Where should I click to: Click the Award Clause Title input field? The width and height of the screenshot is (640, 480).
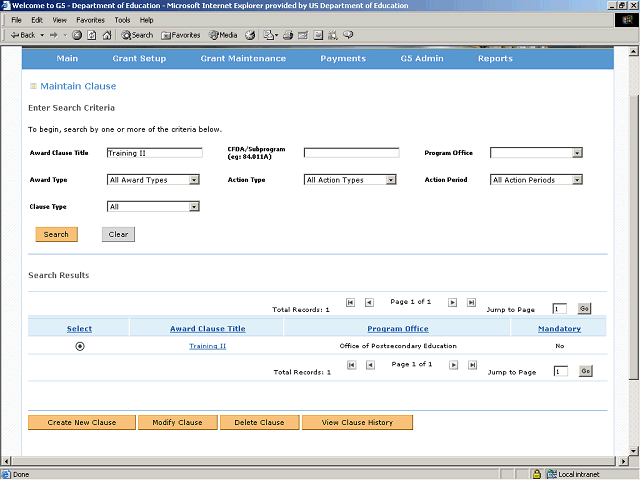pyautogui.click(x=154, y=153)
